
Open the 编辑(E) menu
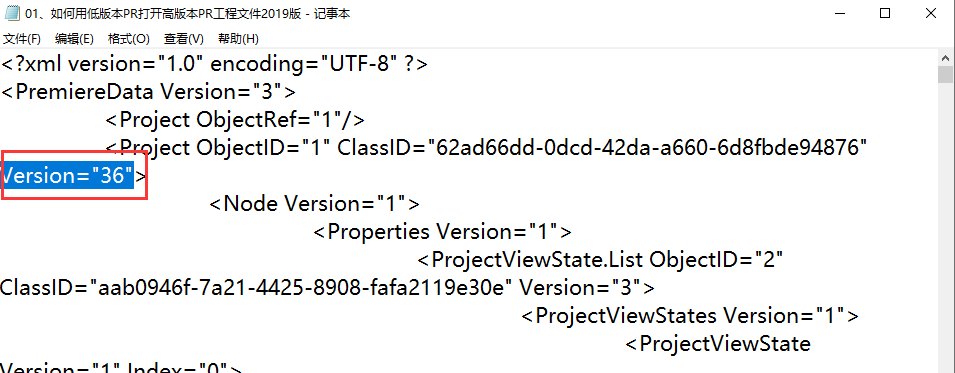tap(74, 39)
